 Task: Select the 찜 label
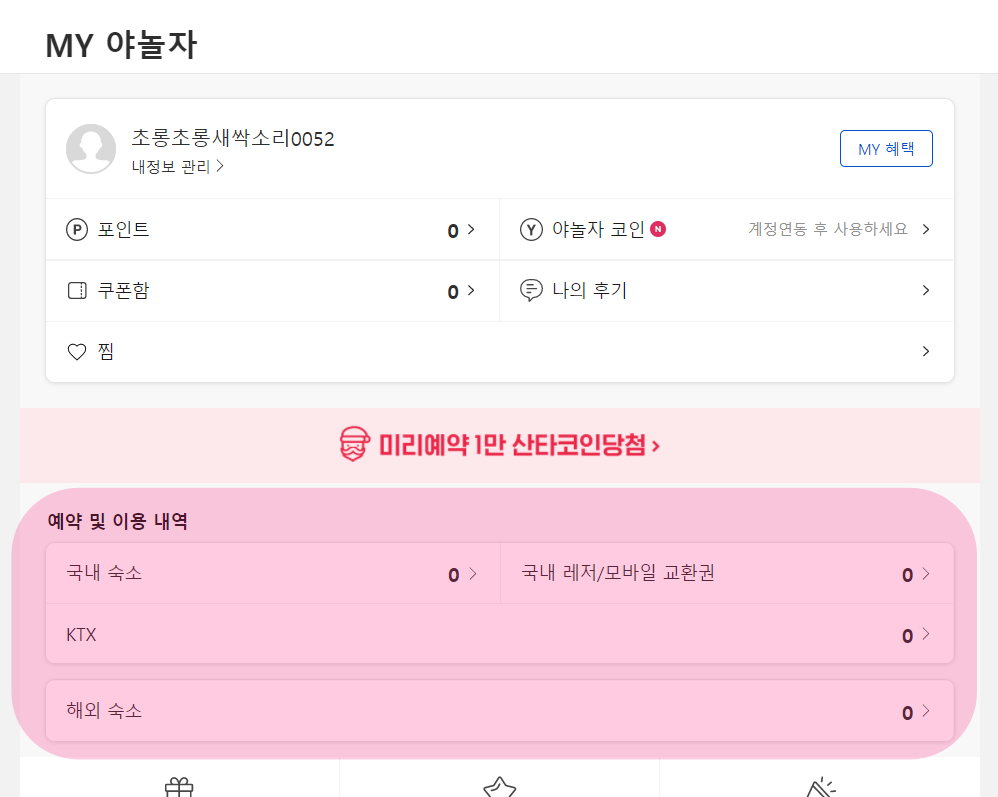pyautogui.click(x=106, y=351)
